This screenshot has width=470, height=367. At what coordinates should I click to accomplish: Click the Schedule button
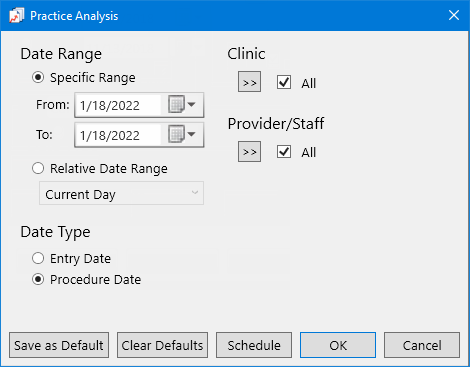[254, 345]
